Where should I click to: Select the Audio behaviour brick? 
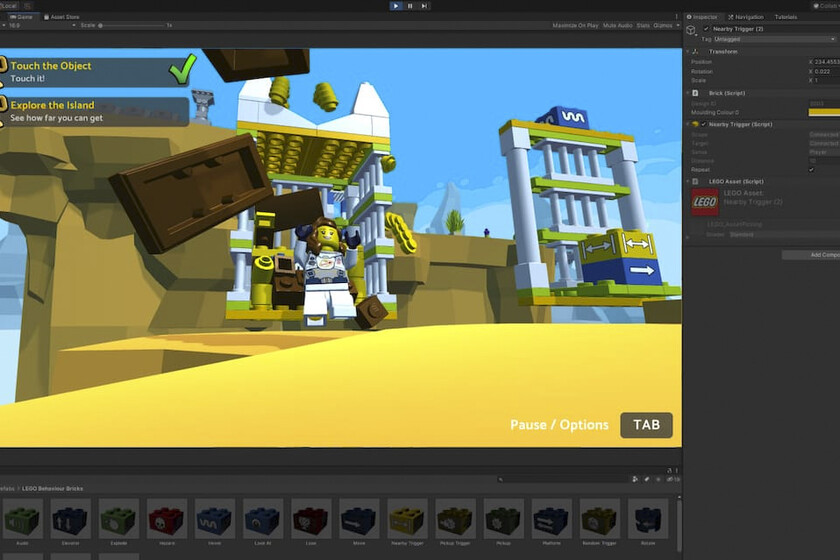pos(22,519)
